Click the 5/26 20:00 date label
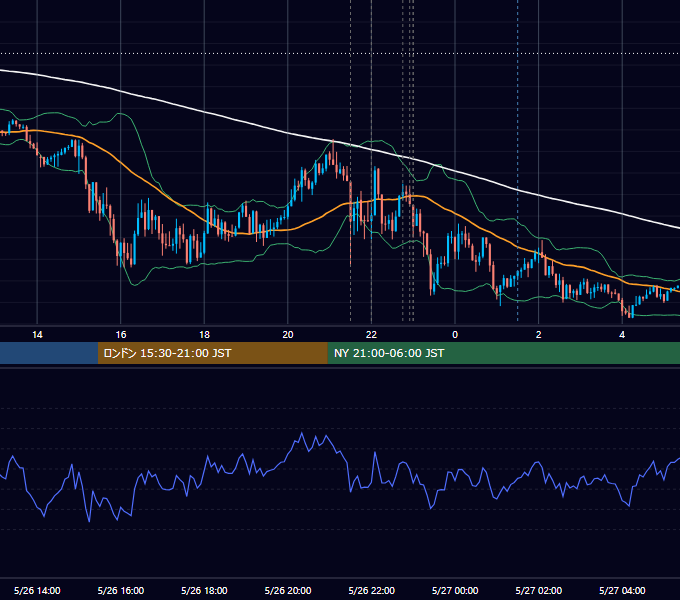This screenshot has width=680, height=600. coord(288,590)
